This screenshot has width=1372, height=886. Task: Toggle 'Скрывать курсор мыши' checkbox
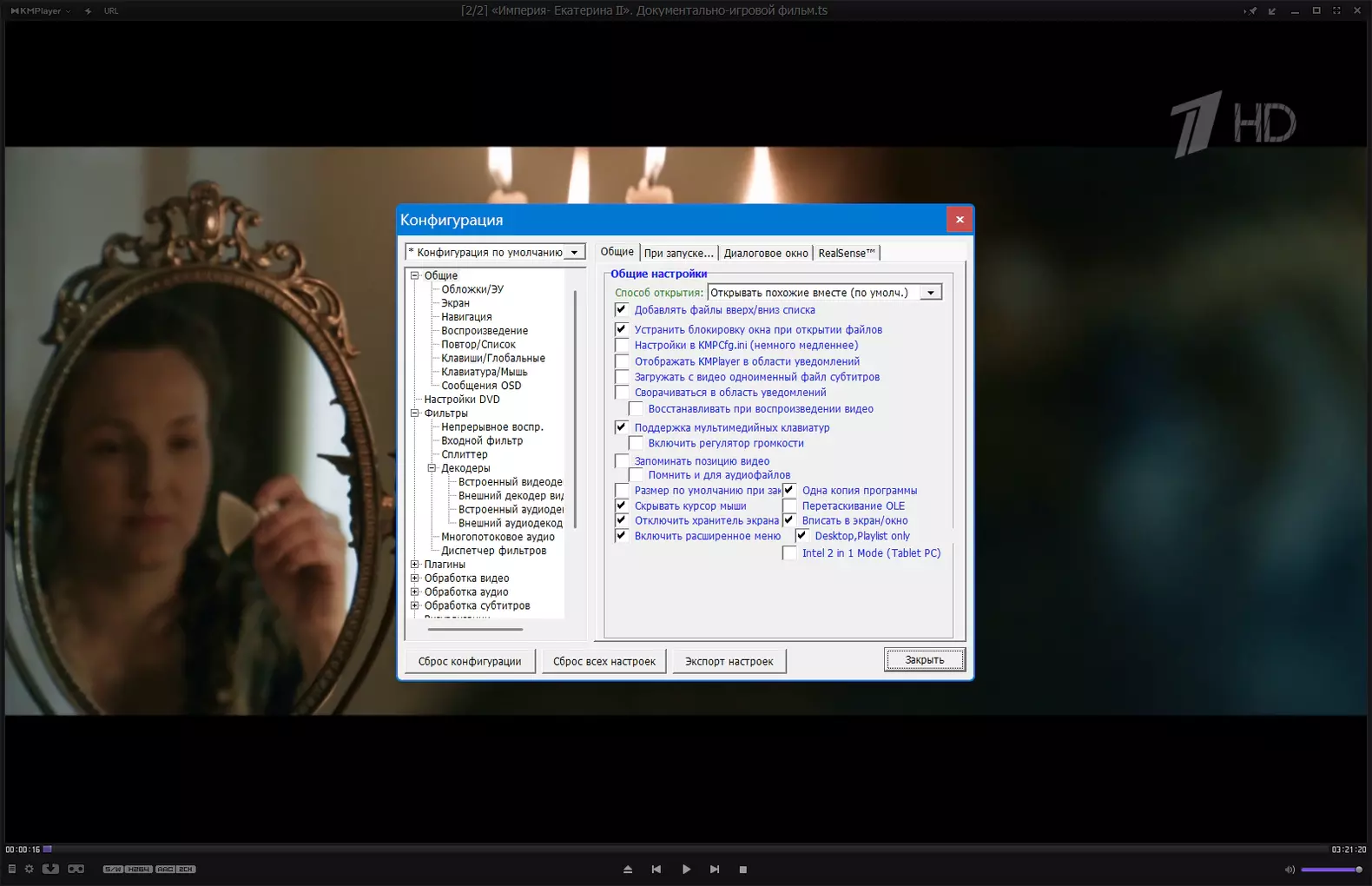coord(622,506)
